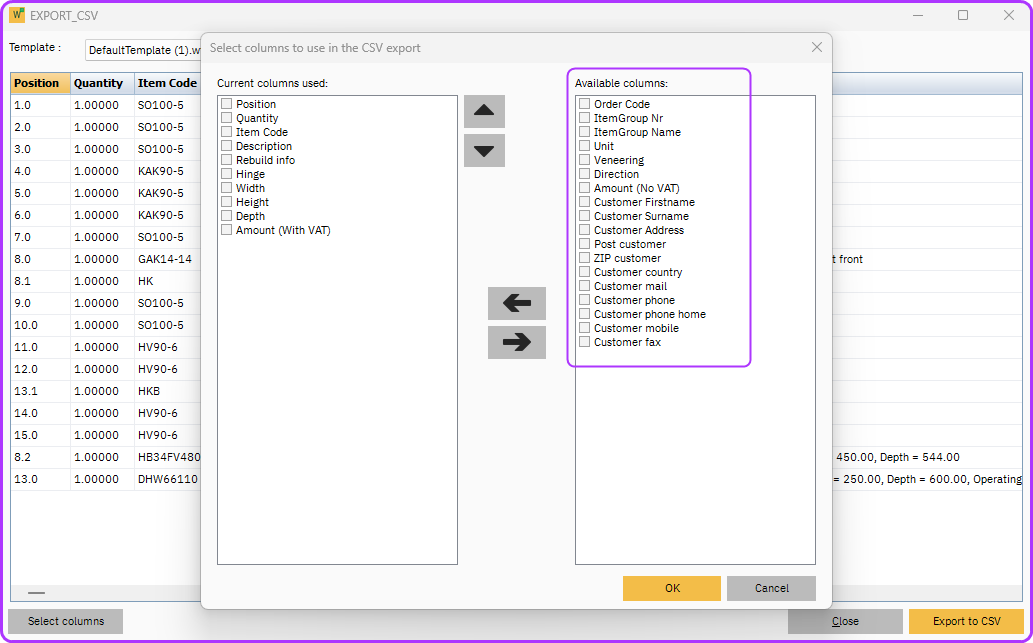The width and height of the screenshot is (1033, 643).
Task: Toggle the Veneering column checkbox
Action: click(585, 160)
